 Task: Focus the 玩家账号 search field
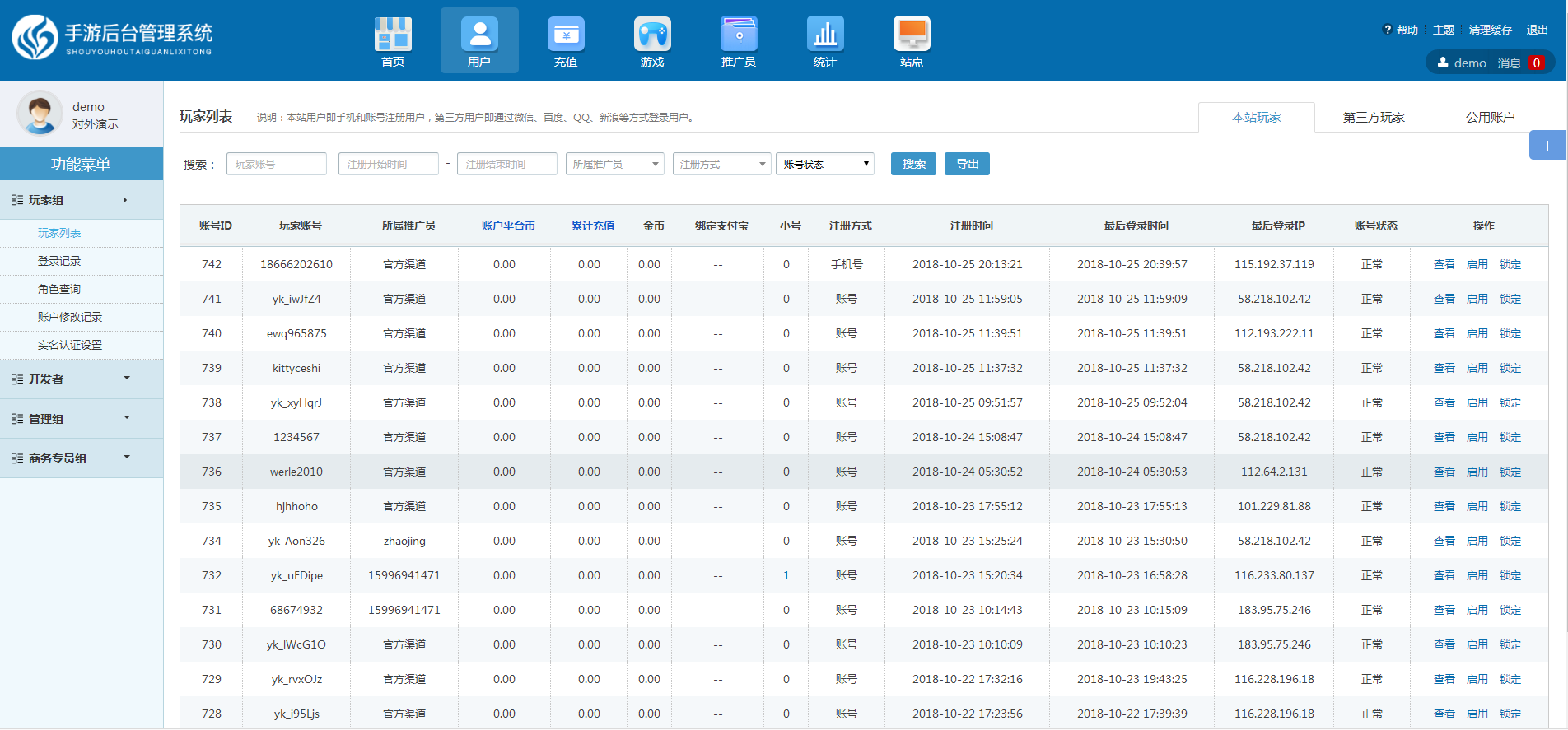[277, 164]
